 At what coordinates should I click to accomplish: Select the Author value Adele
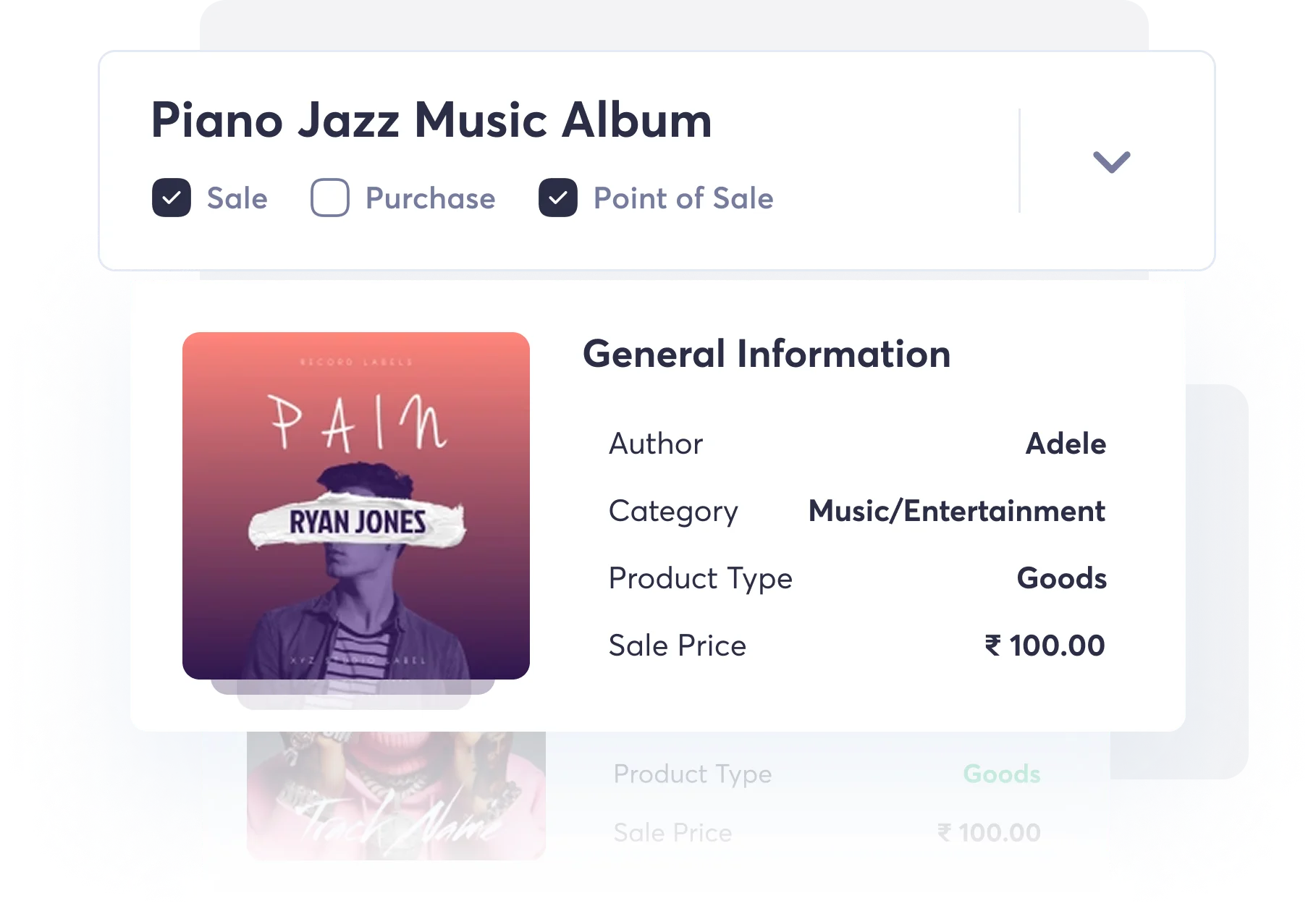pos(1065,444)
